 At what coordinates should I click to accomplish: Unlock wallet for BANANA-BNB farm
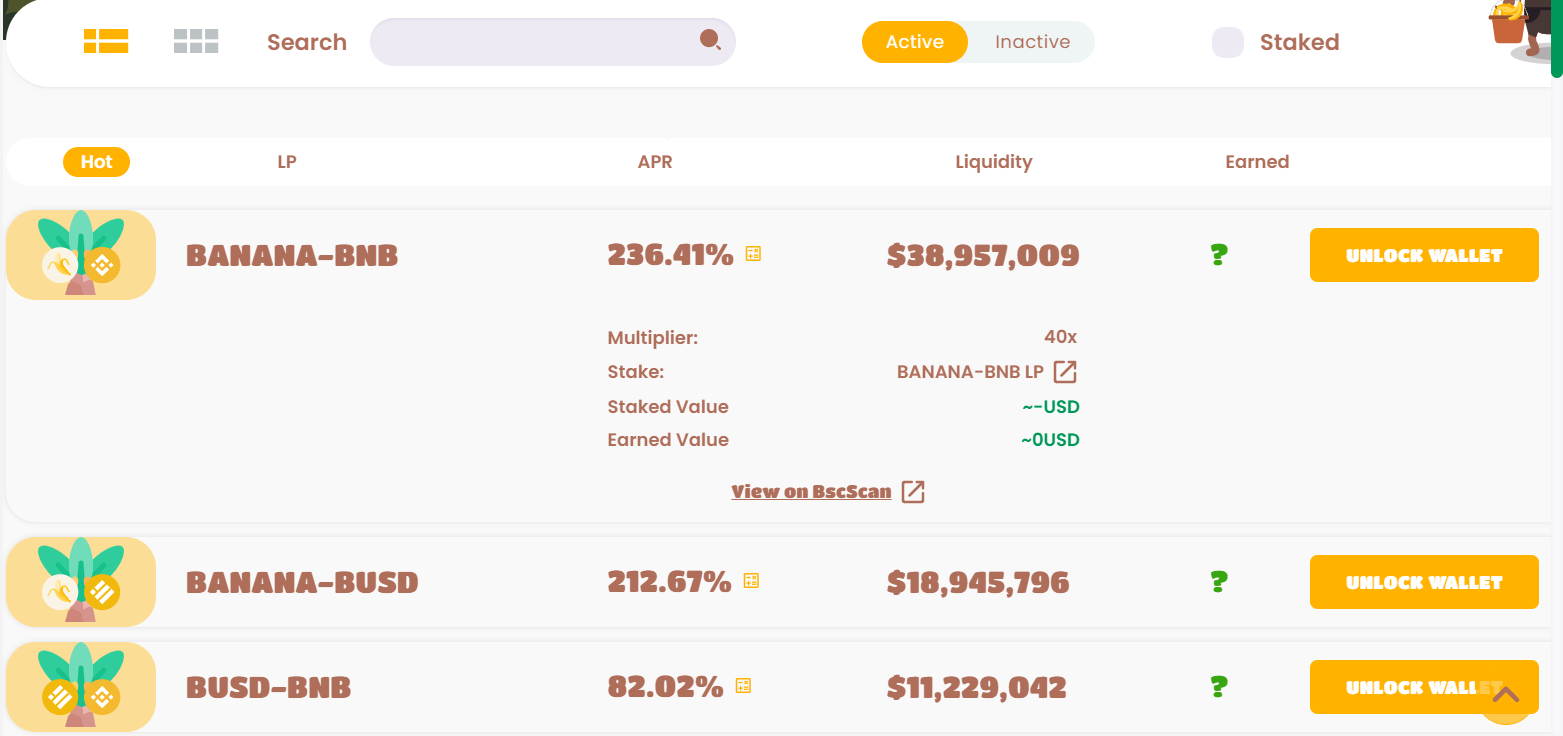[1424, 255]
